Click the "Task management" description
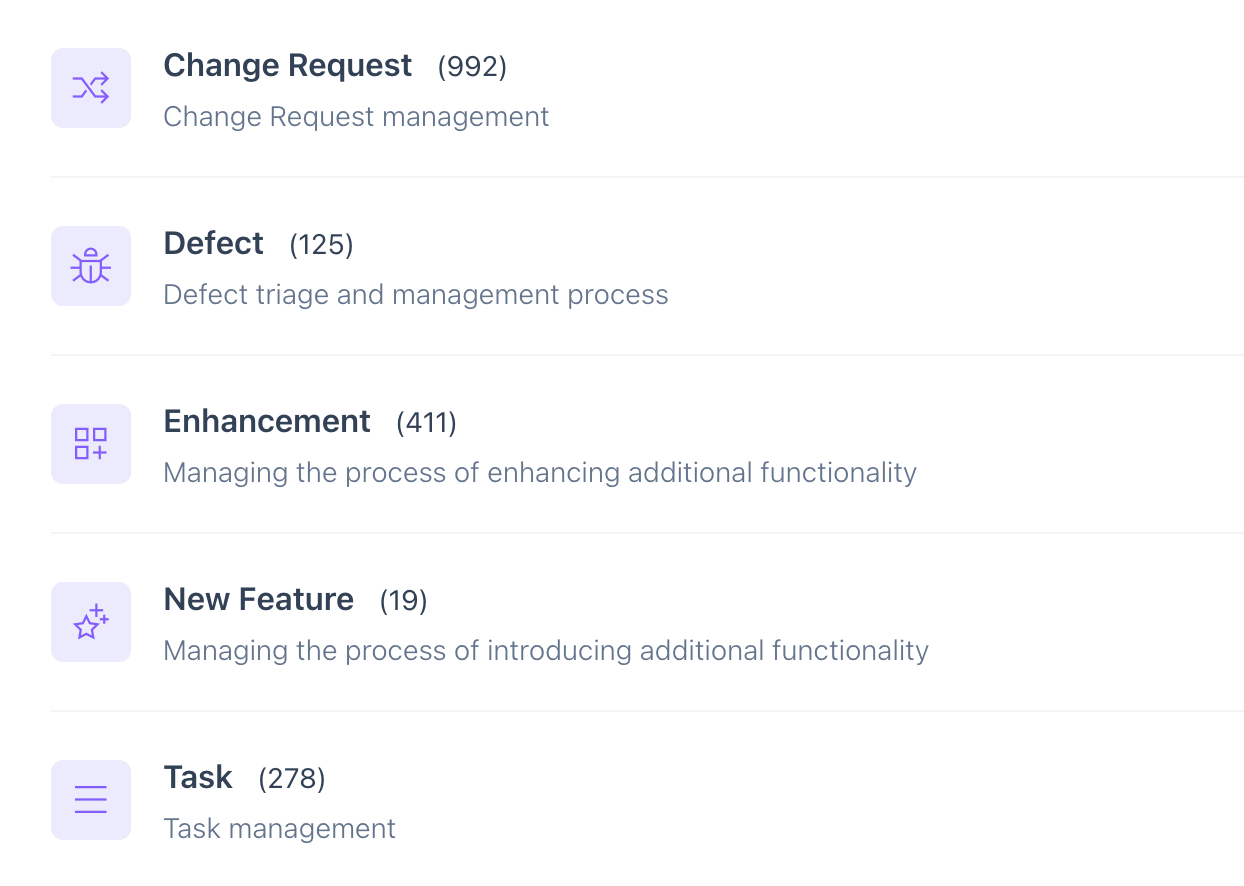The width and height of the screenshot is (1244, 886). 279,829
